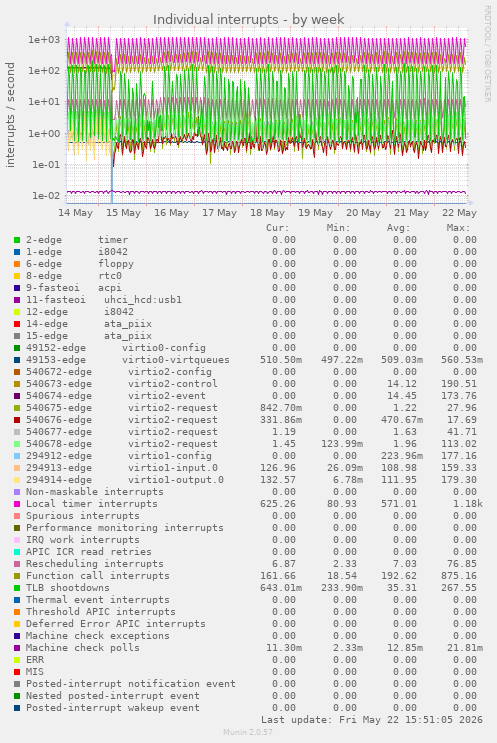Click the orange floppy legend swatch

(x=17, y=264)
